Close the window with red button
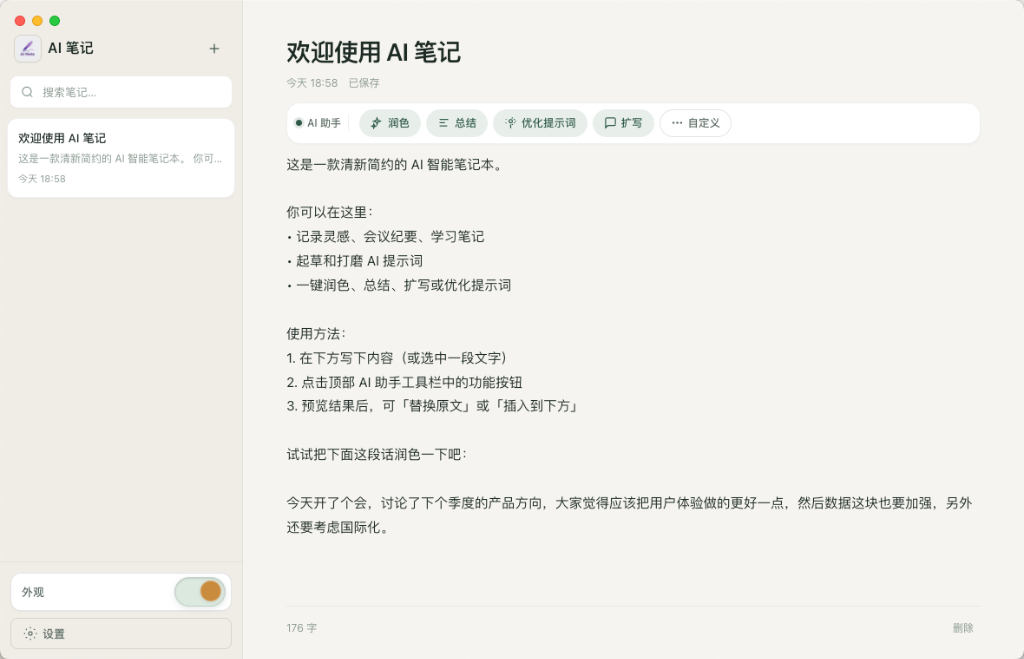Image resolution: width=1024 pixels, height=659 pixels. pos(20,21)
